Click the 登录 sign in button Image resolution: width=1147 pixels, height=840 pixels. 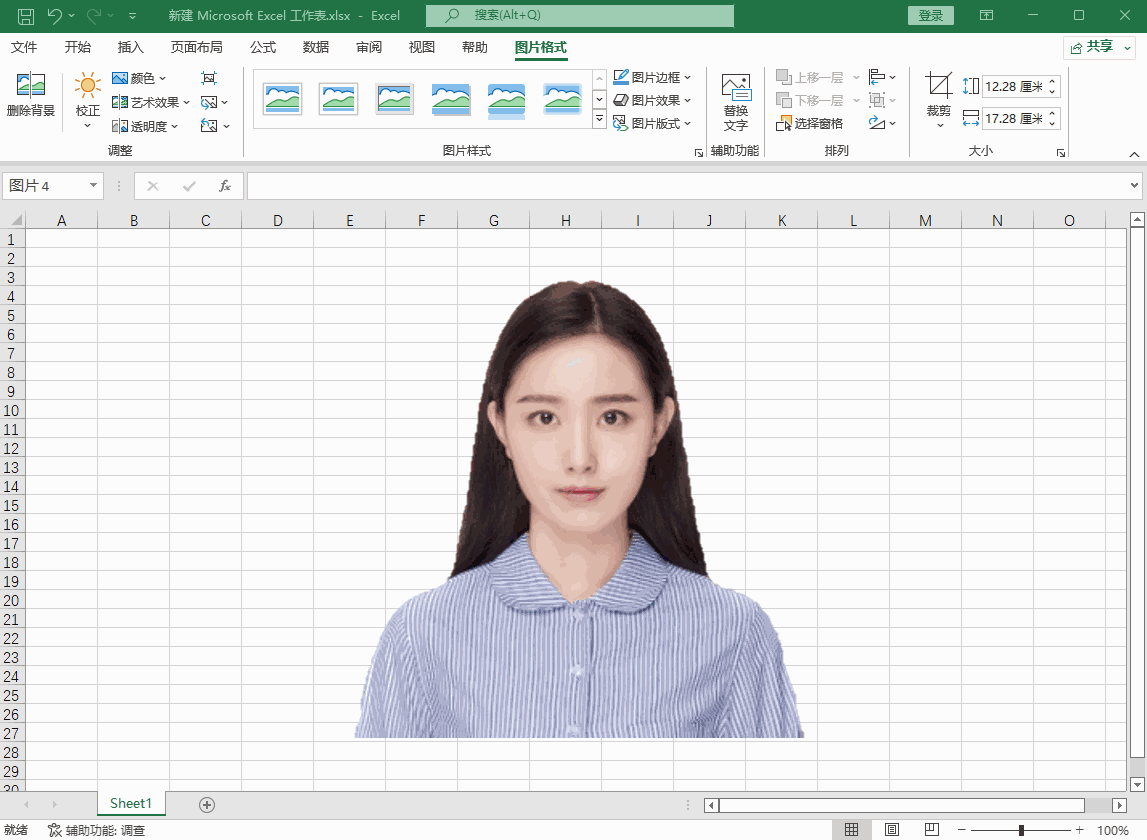pyautogui.click(x=930, y=15)
